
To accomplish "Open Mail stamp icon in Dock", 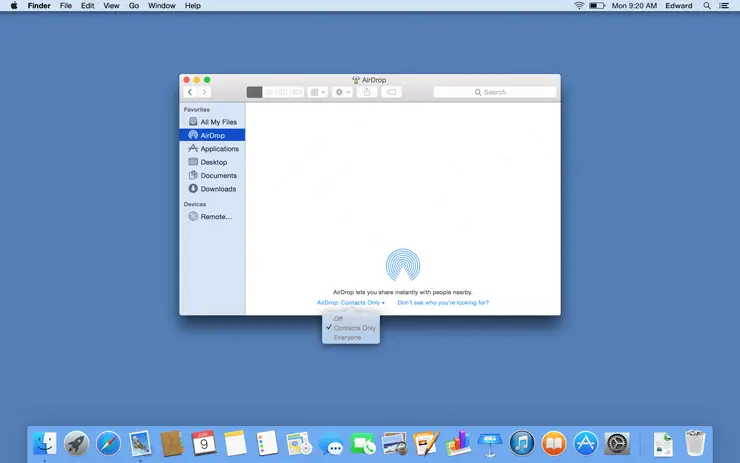I will pos(140,444).
